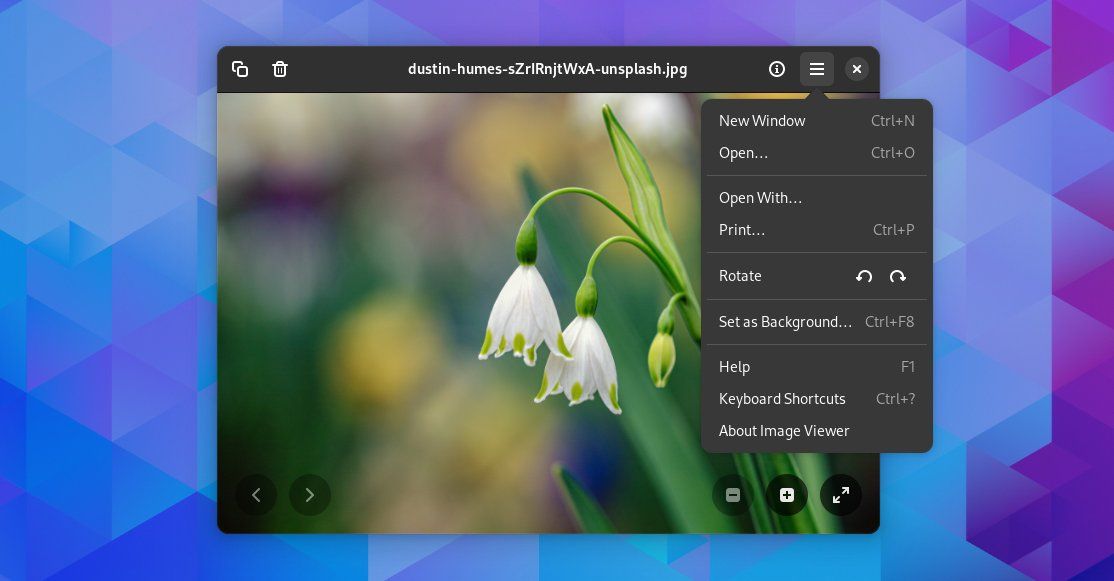Rotate the image counterclockwise
The width and height of the screenshot is (1114, 581).
pyautogui.click(x=864, y=276)
